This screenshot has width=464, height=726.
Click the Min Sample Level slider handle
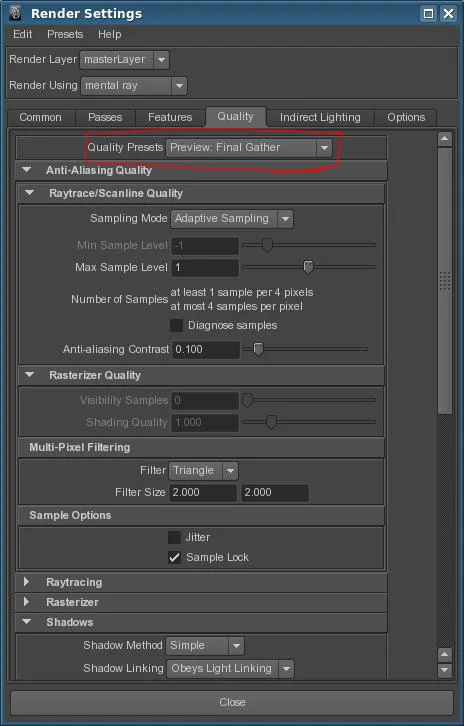click(x=267, y=245)
